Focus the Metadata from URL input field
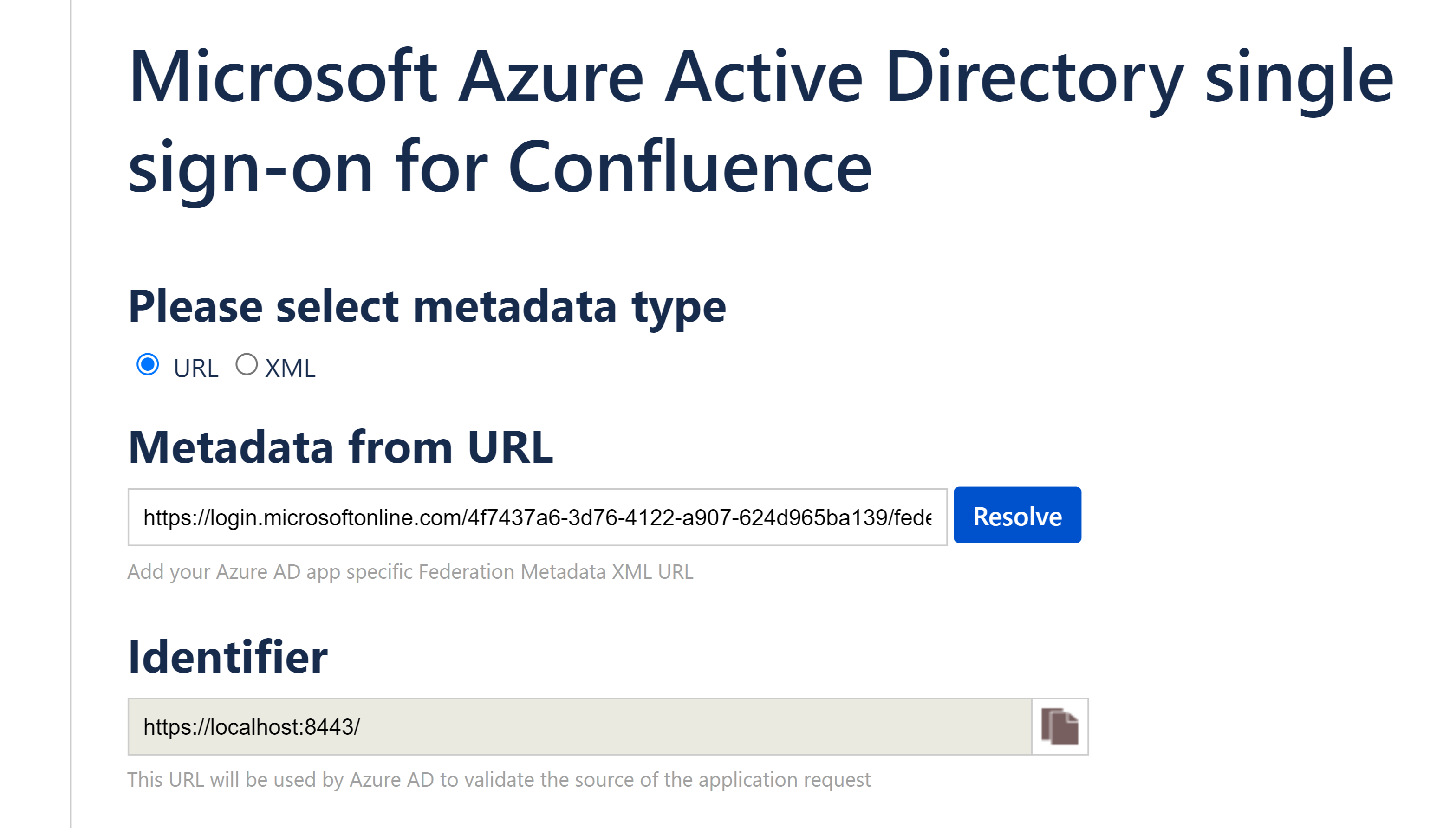Screen dimensions: 1456x828 point(537,517)
